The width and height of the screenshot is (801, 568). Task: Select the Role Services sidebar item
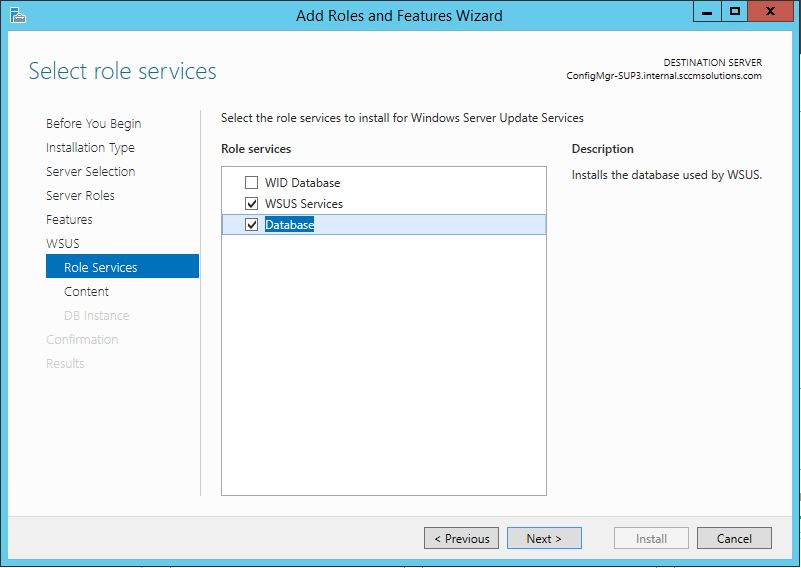click(100, 268)
